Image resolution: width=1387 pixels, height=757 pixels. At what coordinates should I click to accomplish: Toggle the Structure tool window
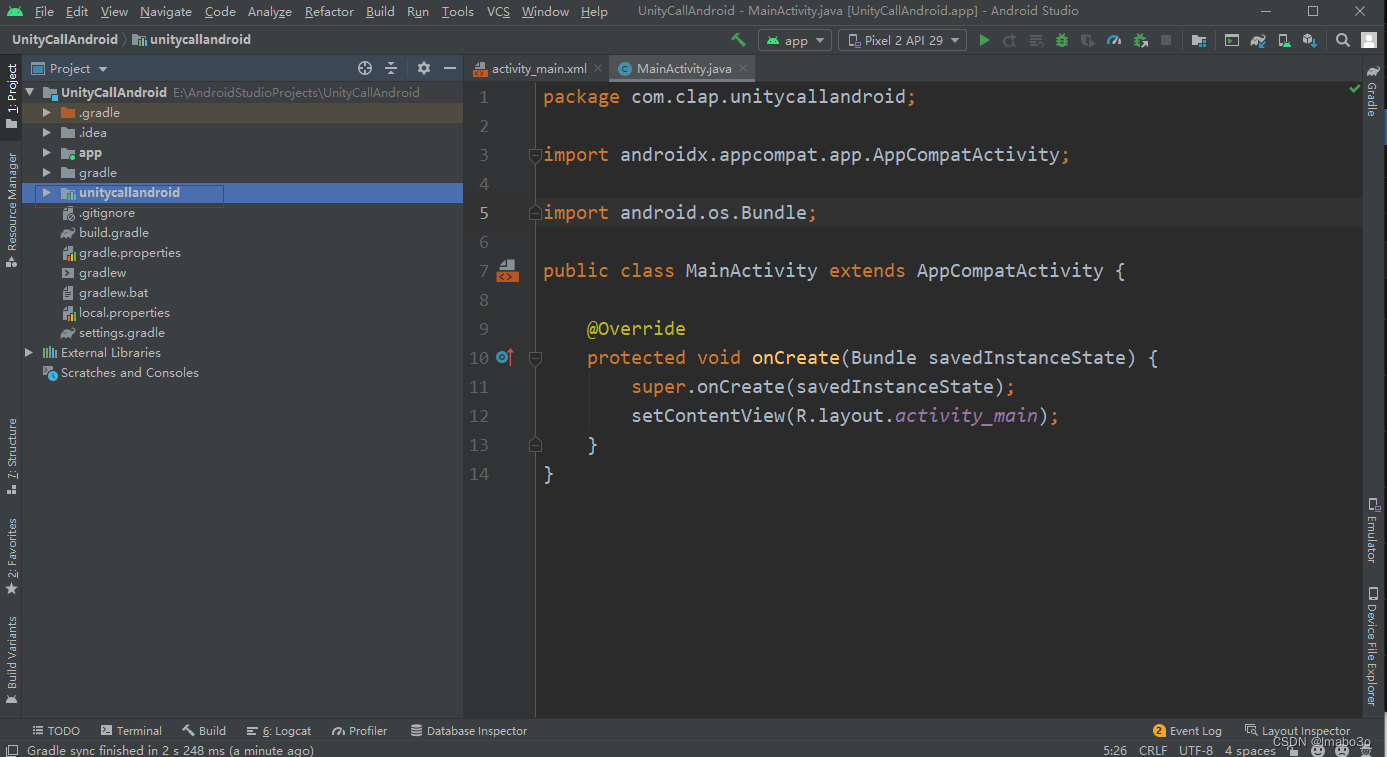click(x=11, y=456)
